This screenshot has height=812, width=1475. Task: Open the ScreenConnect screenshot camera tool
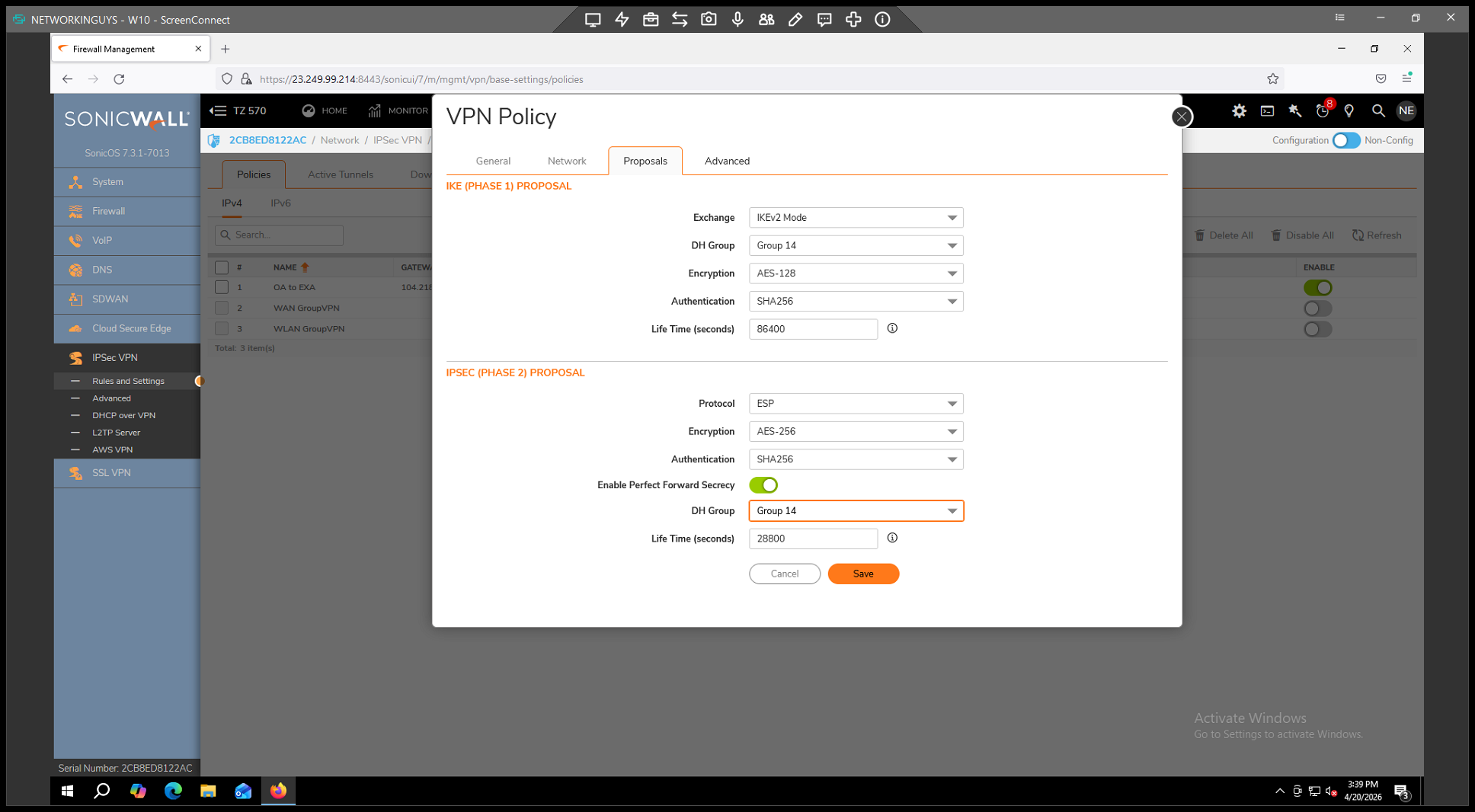(709, 20)
